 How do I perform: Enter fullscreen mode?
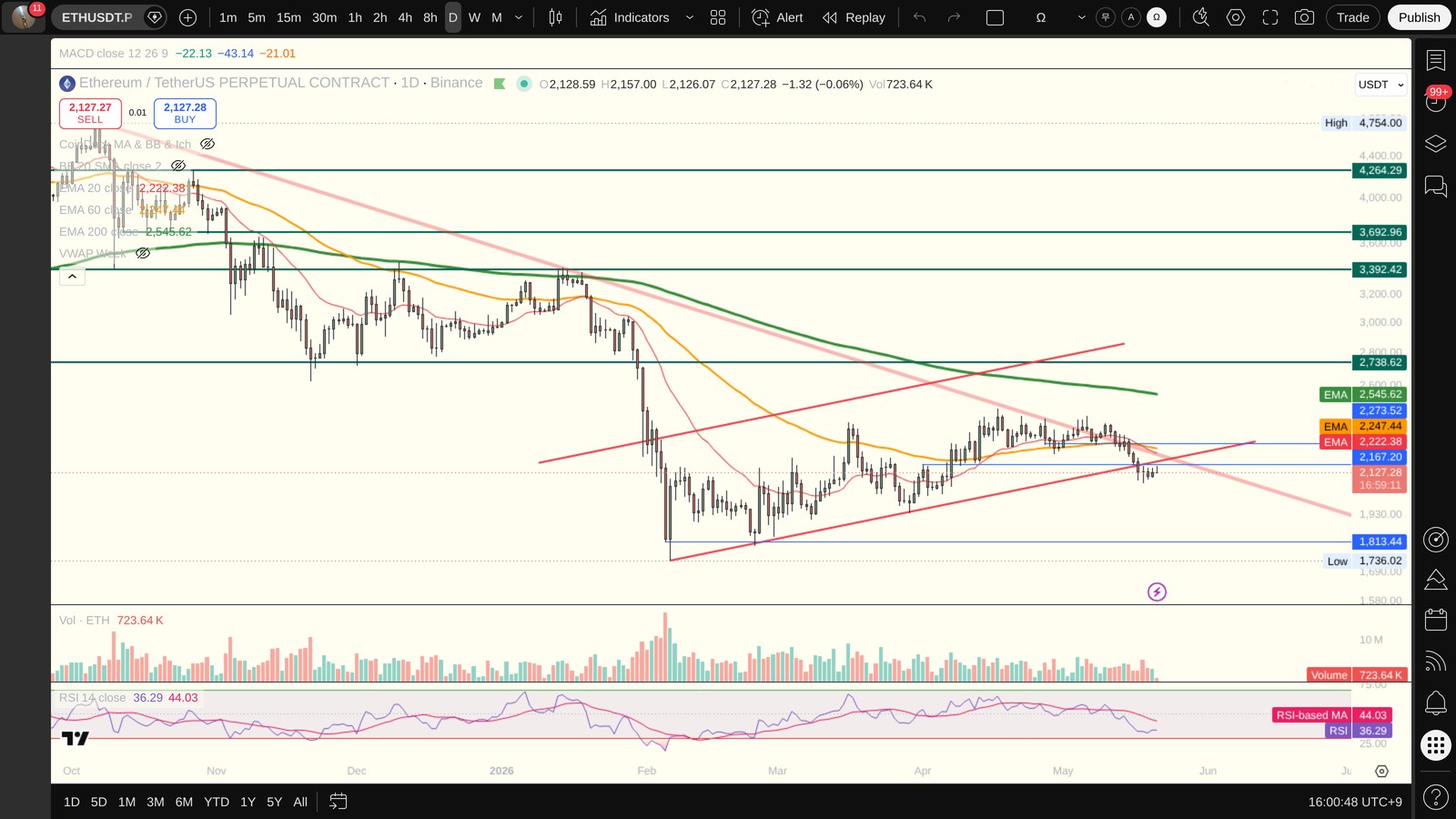coord(1270,17)
